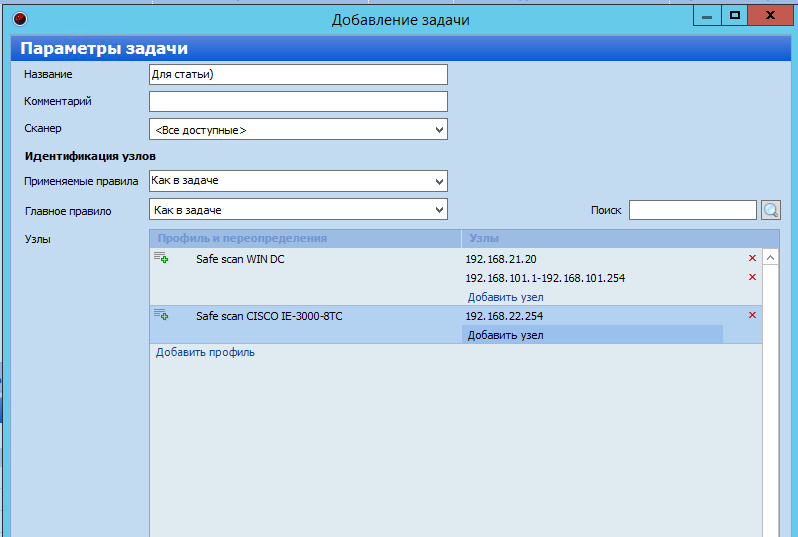Click the scroll up arrow of node list
This screenshot has height=537, width=798.
tap(771, 258)
